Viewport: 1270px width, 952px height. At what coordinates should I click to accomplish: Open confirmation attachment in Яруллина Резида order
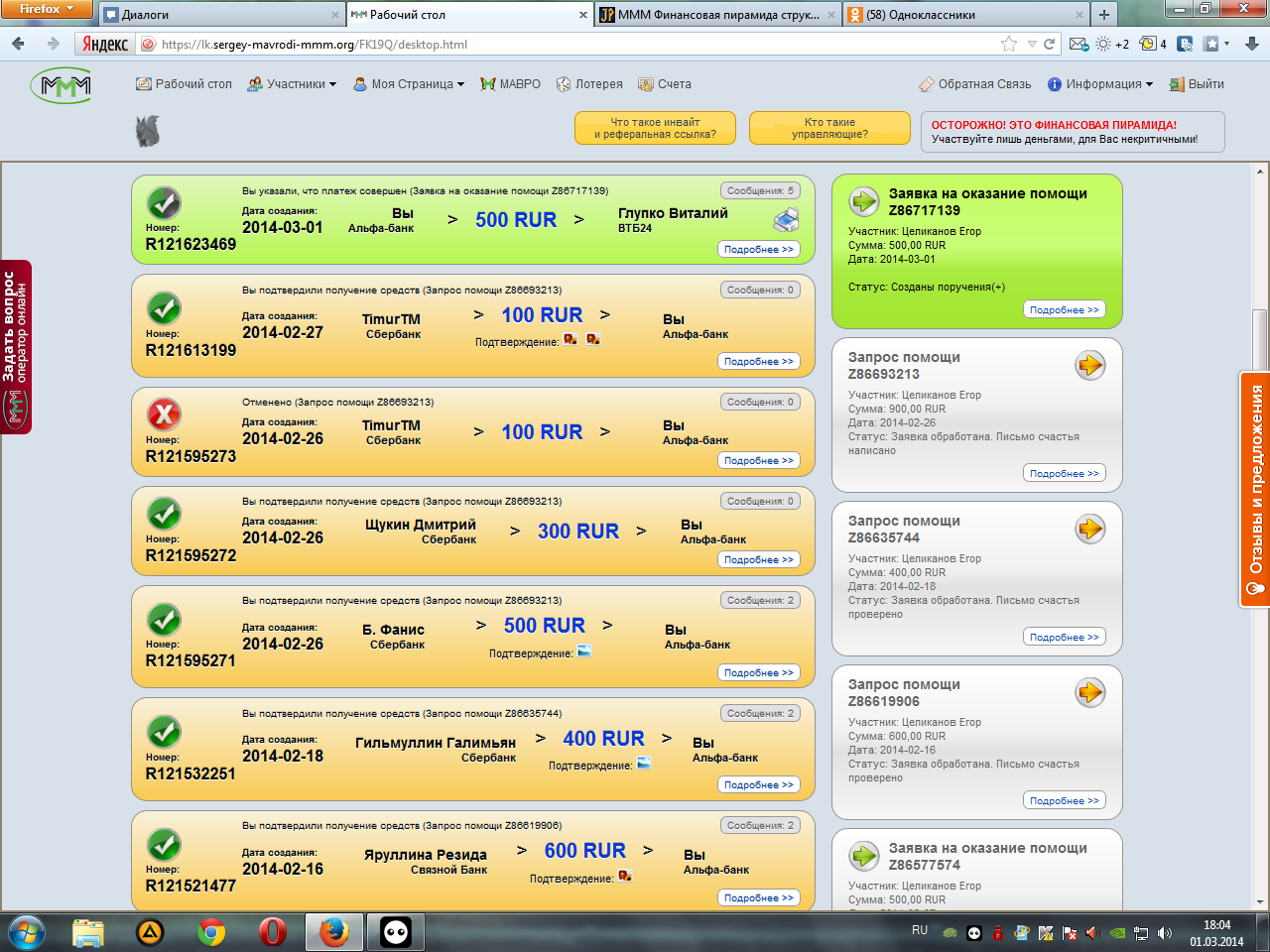pos(625,876)
